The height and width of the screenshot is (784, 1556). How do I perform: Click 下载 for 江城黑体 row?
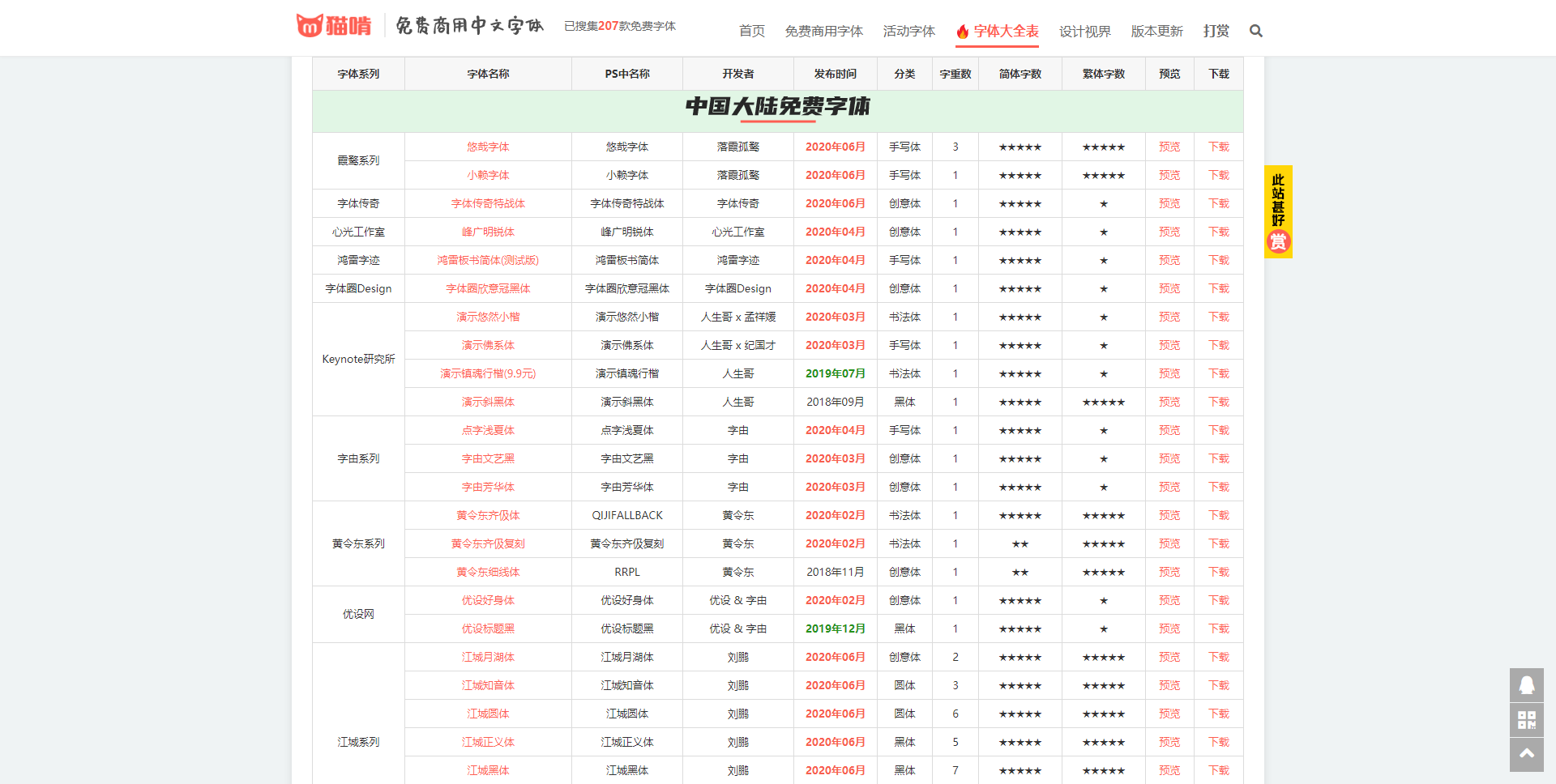click(x=1219, y=770)
